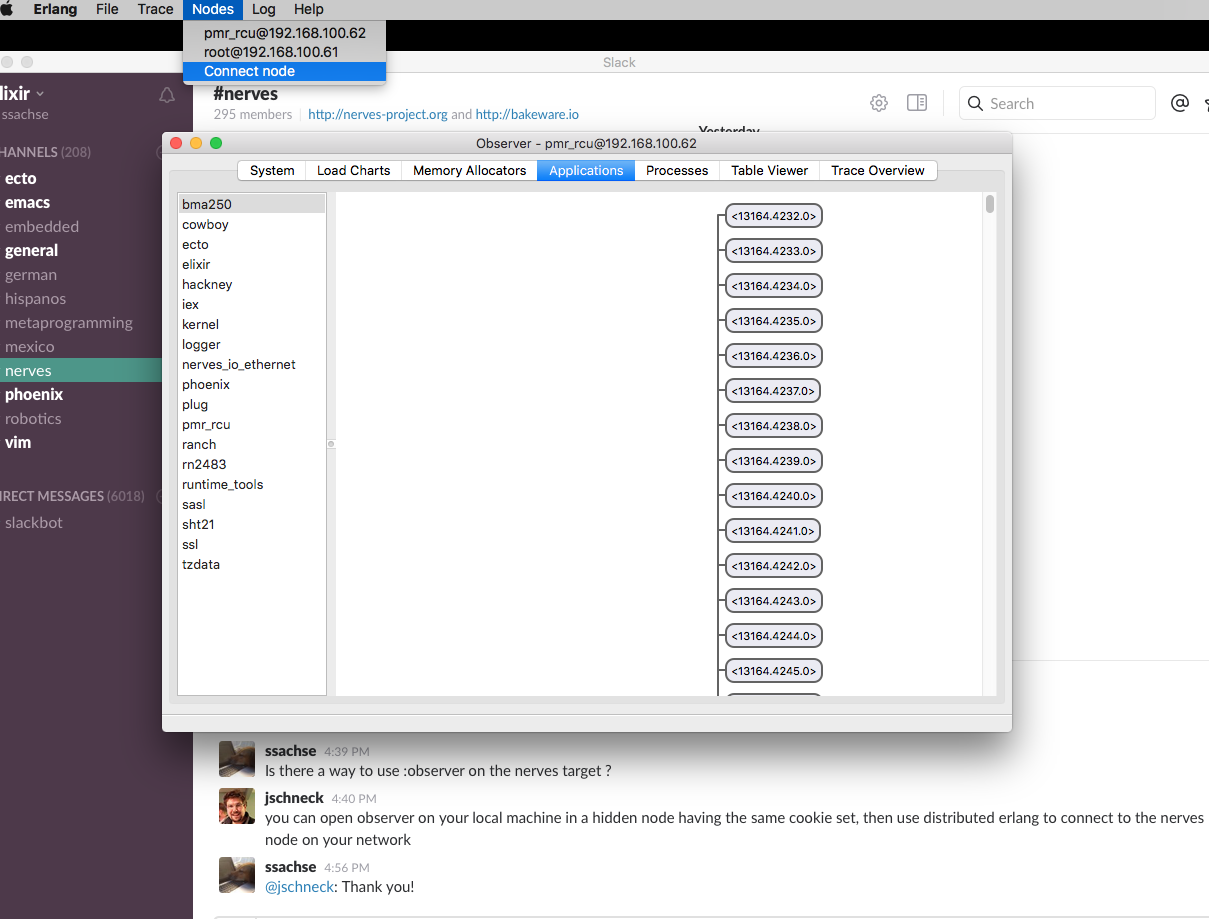The width and height of the screenshot is (1209, 919).
Task: Select node root@192.168.100.61 in Nodes menu
Action: point(285,52)
